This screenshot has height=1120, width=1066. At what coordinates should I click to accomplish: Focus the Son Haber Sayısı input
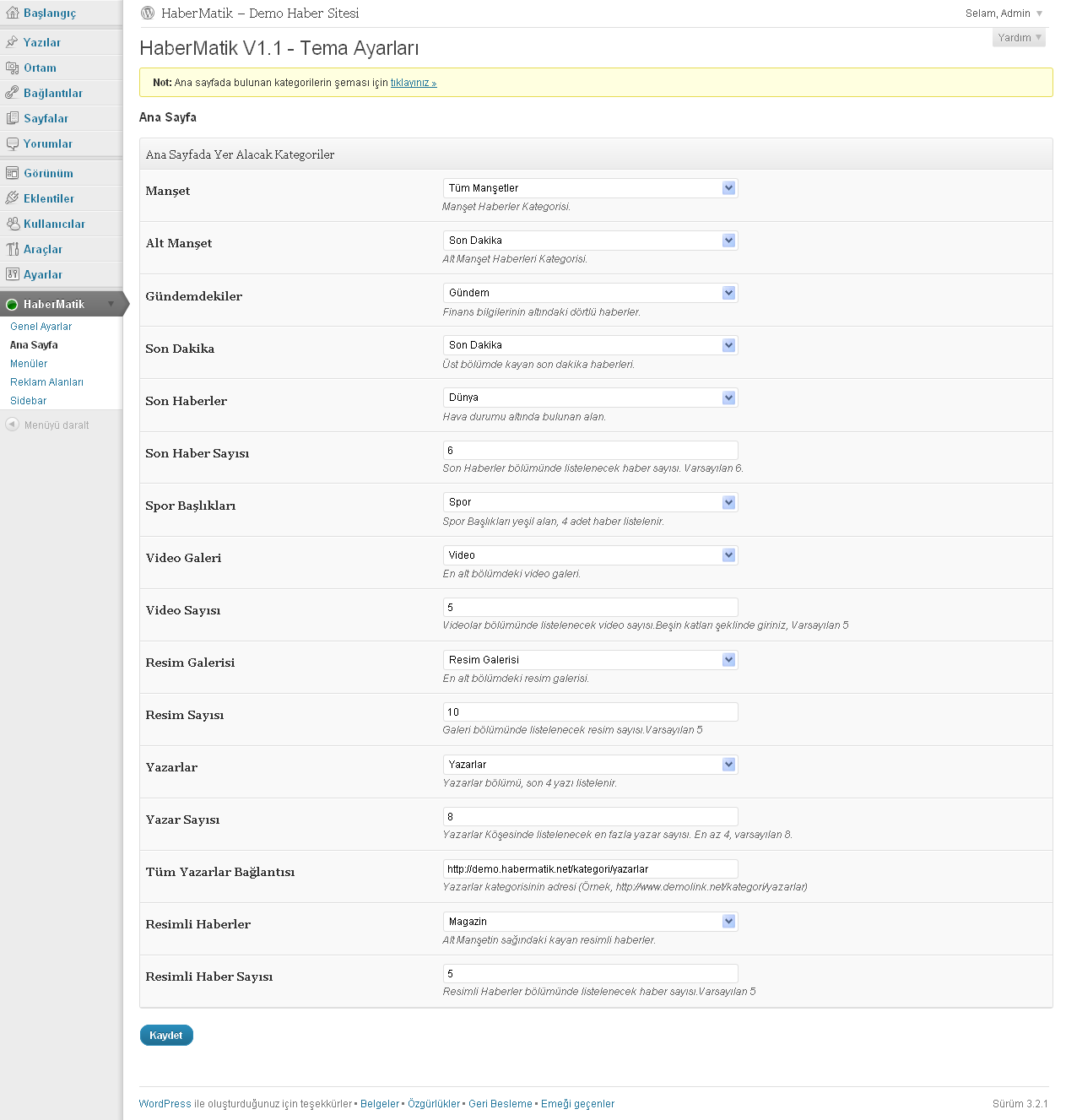coord(590,450)
